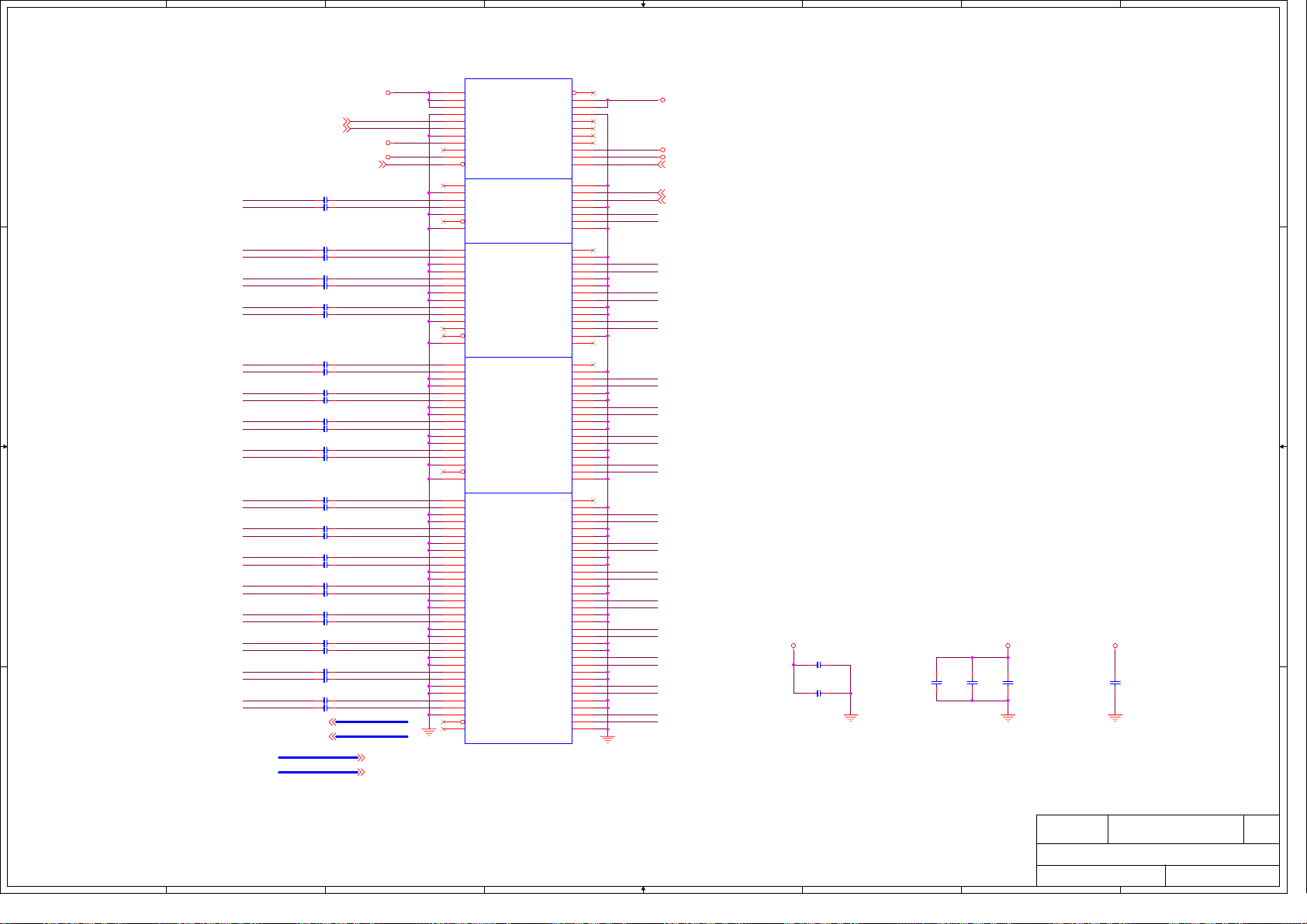The image size is (1307, 924).
Task: Select power port above two-capacitor group
Action: pyautogui.click(x=793, y=645)
